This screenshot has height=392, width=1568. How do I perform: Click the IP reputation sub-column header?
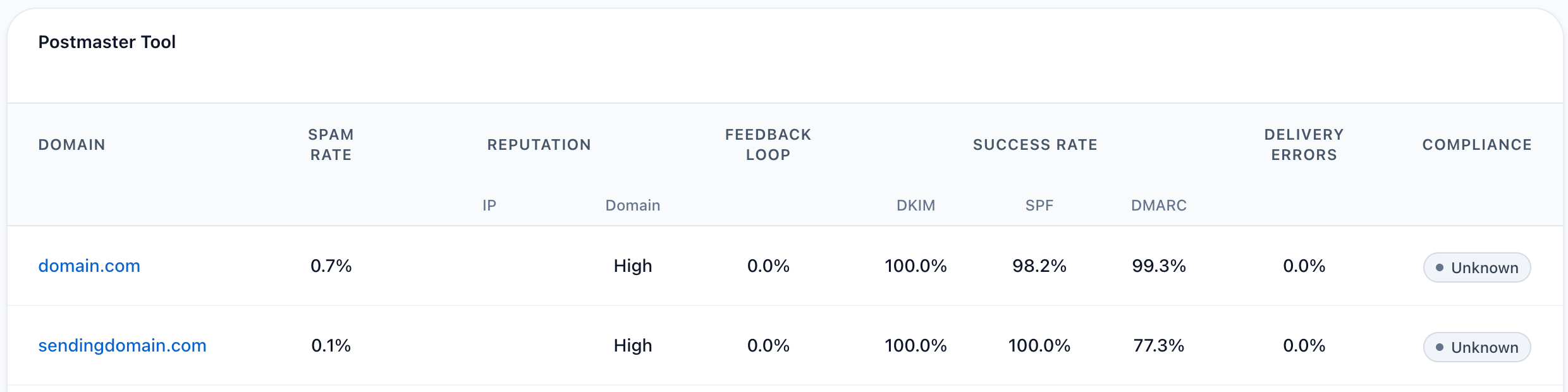pyautogui.click(x=490, y=205)
